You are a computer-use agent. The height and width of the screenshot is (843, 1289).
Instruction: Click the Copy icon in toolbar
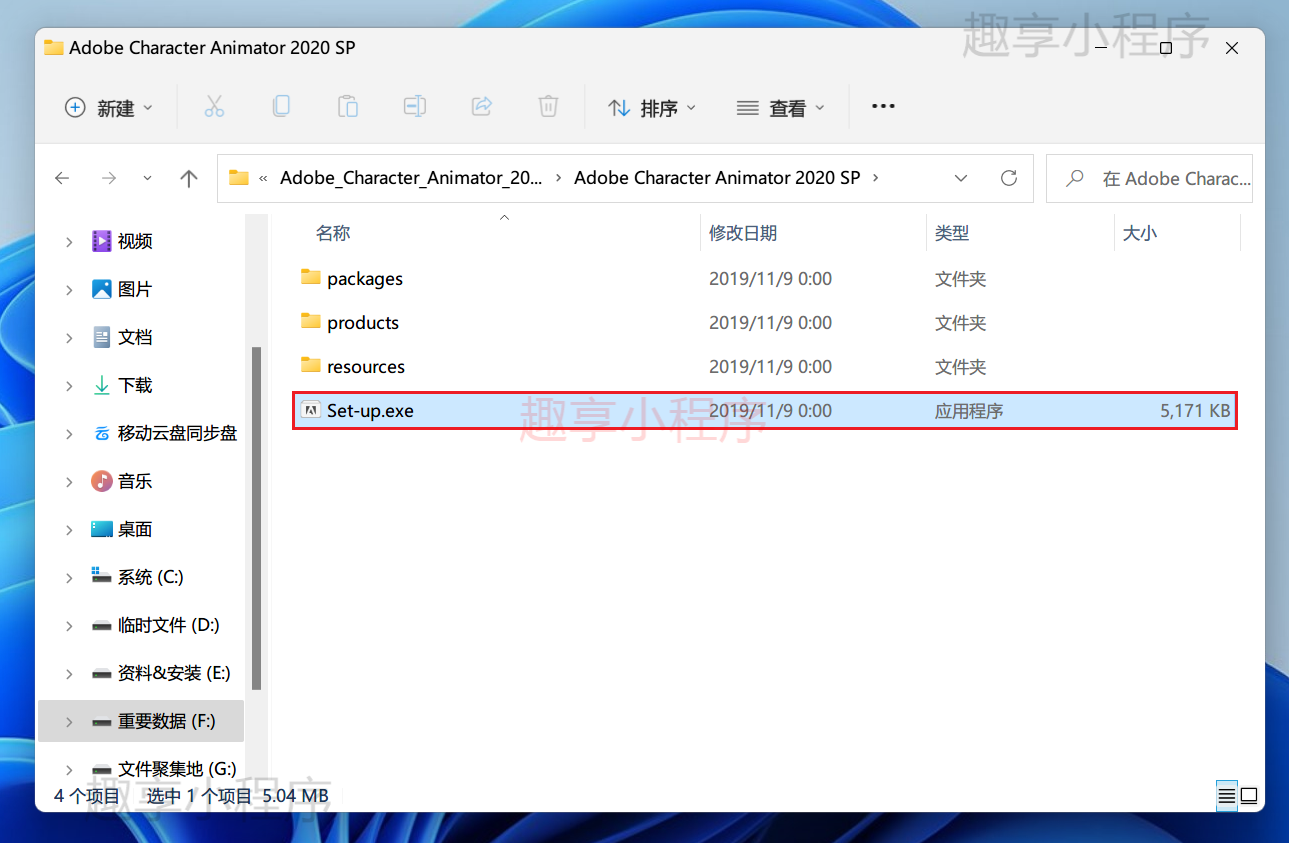click(282, 106)
